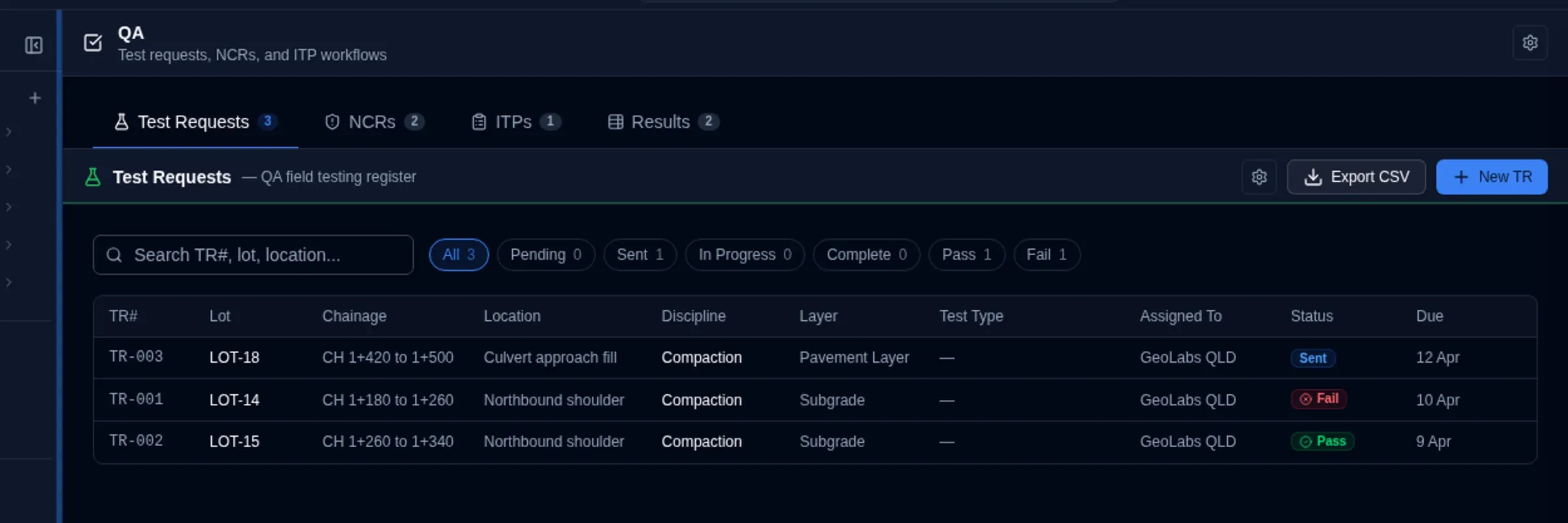Click the plus icon in left sidebar
The image size is (1568, 523).
pyautogui.click(x=35, y=98)
